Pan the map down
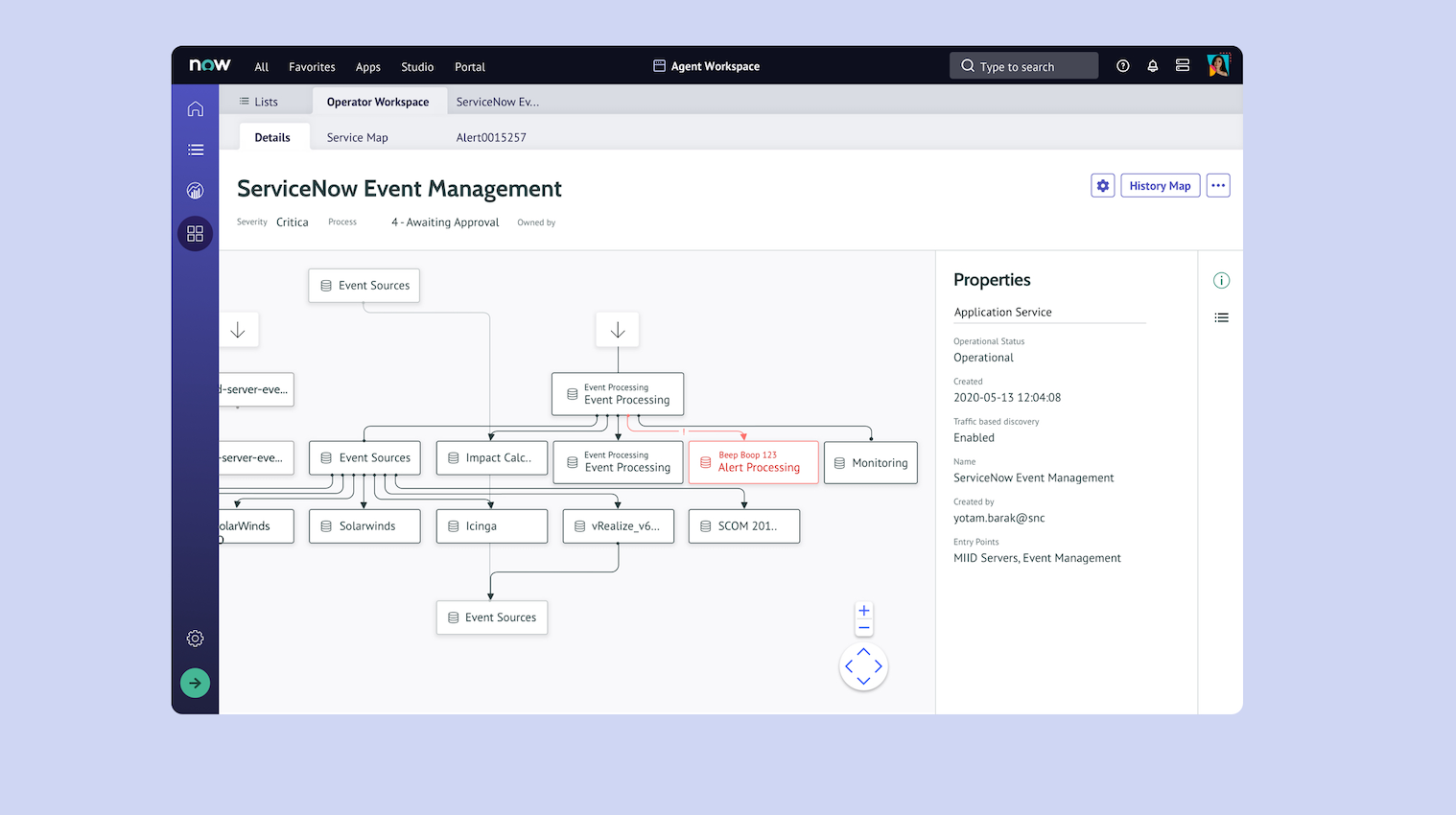Screen dimensions: 1456x815 pyautogui.click(x=863, y=681)
